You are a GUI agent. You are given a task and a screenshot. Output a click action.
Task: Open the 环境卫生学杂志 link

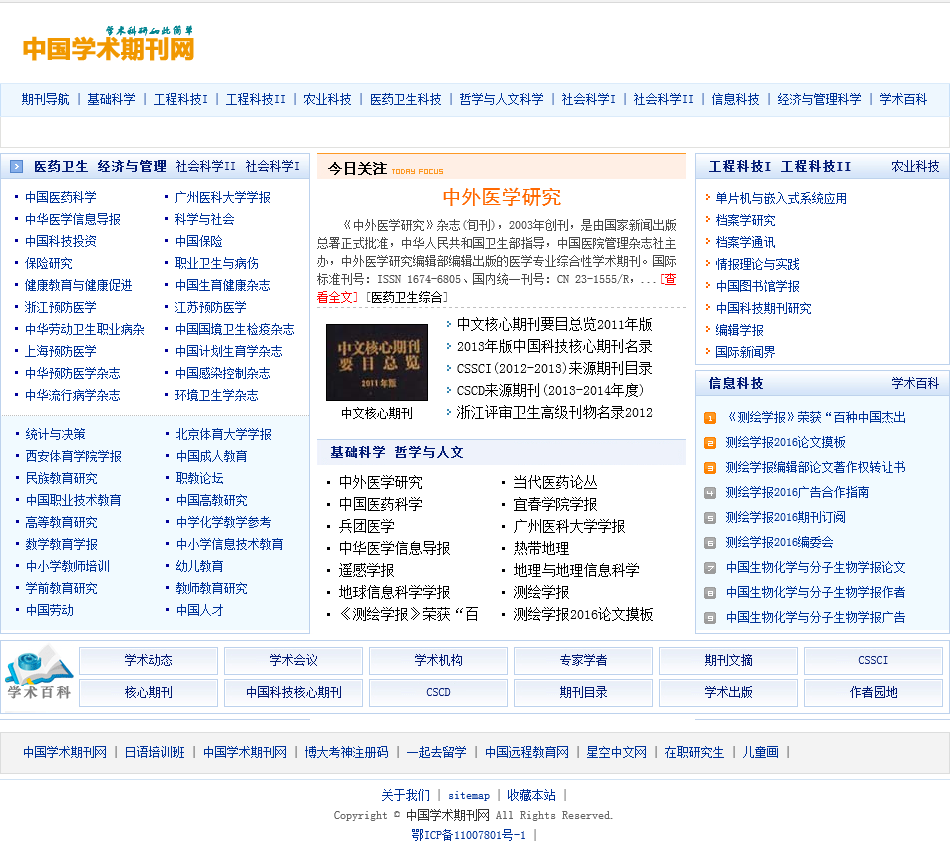coord(216,396)
